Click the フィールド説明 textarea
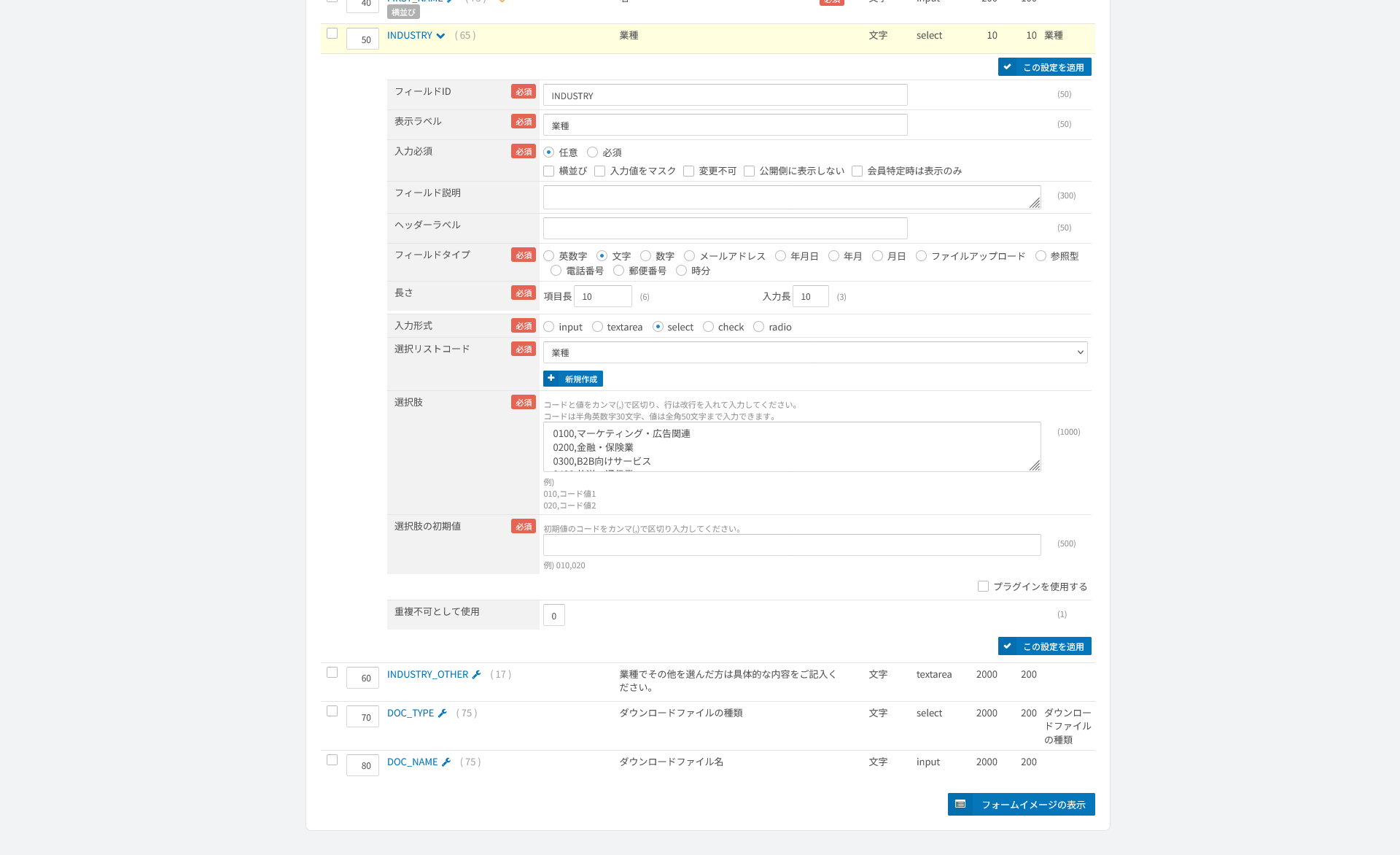 [x=792, y=198]
